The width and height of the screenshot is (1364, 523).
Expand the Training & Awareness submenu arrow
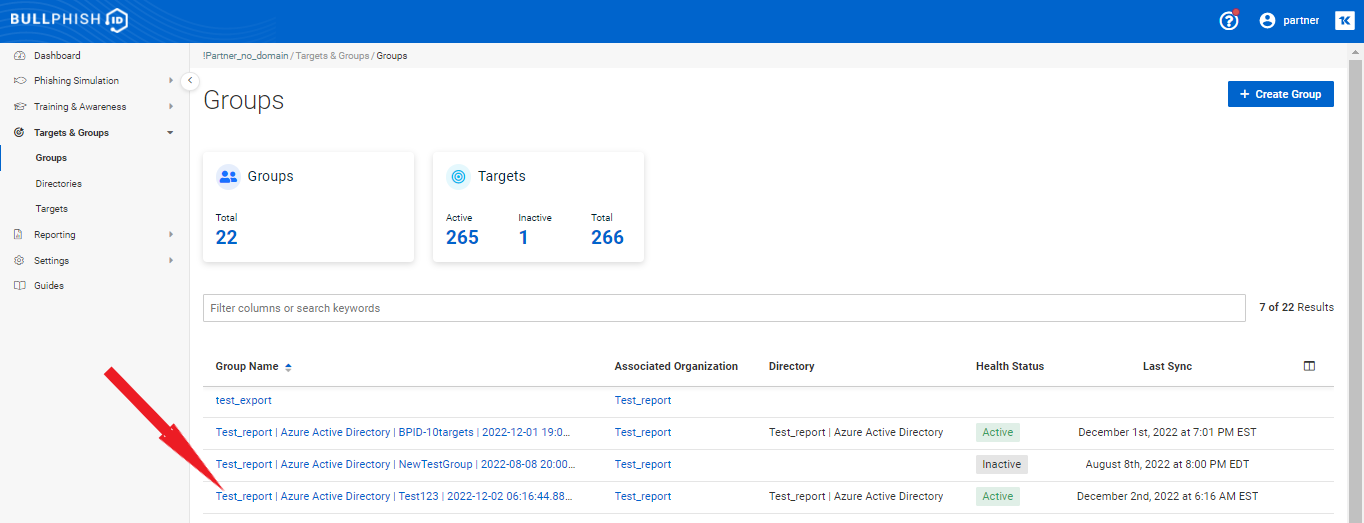171,107
